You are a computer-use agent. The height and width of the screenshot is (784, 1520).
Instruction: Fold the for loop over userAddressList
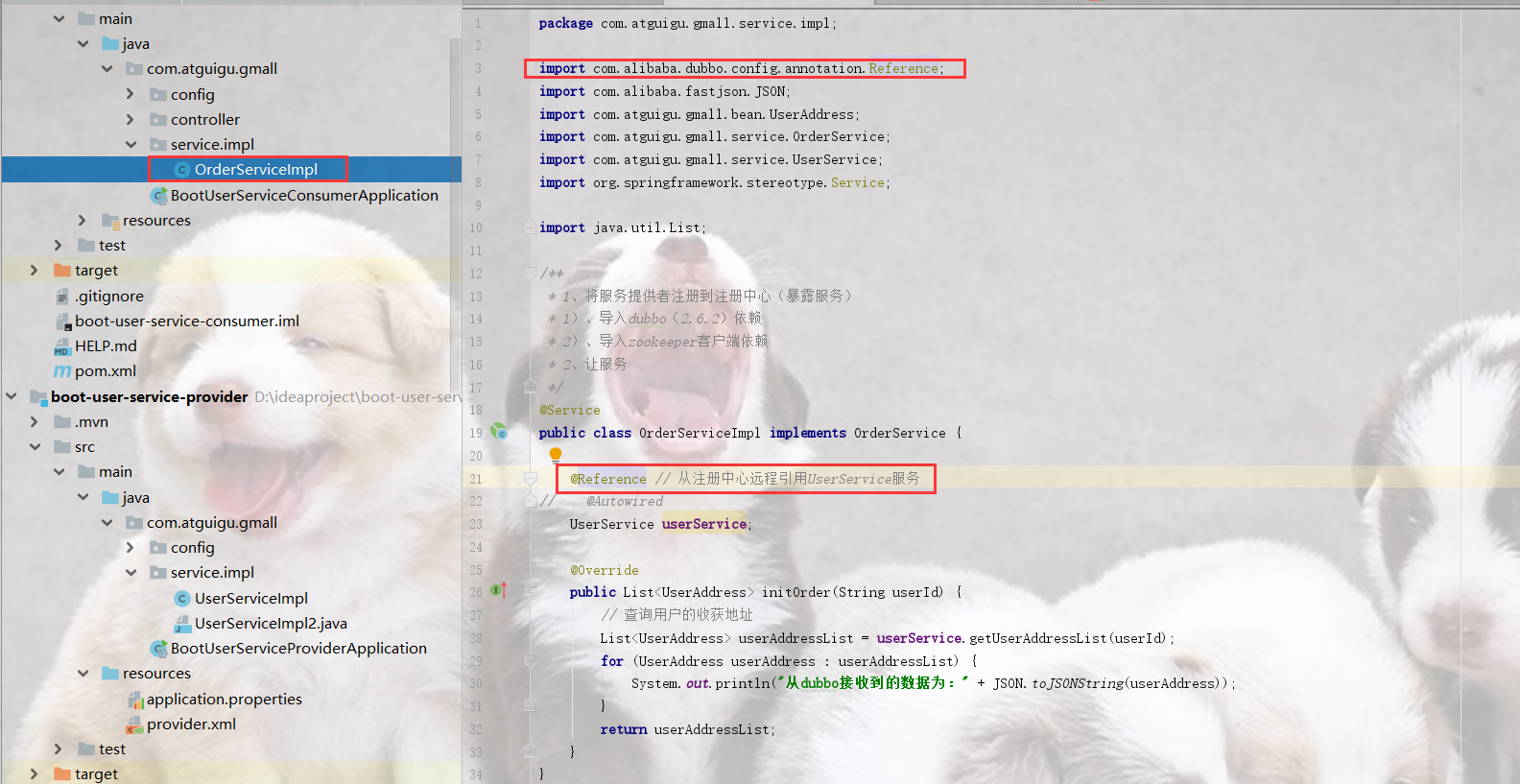click(x=530, y=660)
